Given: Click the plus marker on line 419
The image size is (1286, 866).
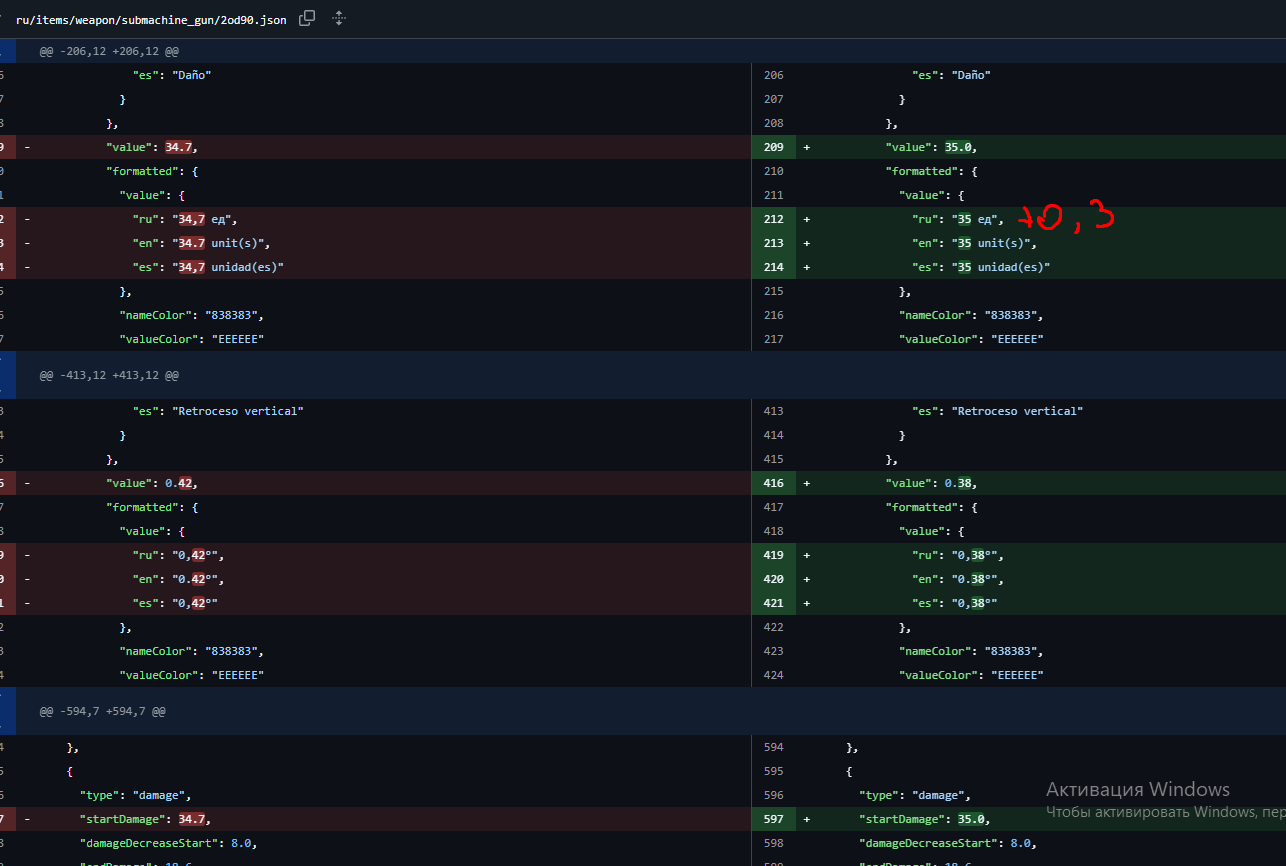Looking at the screenshot, I should (806, 555).
